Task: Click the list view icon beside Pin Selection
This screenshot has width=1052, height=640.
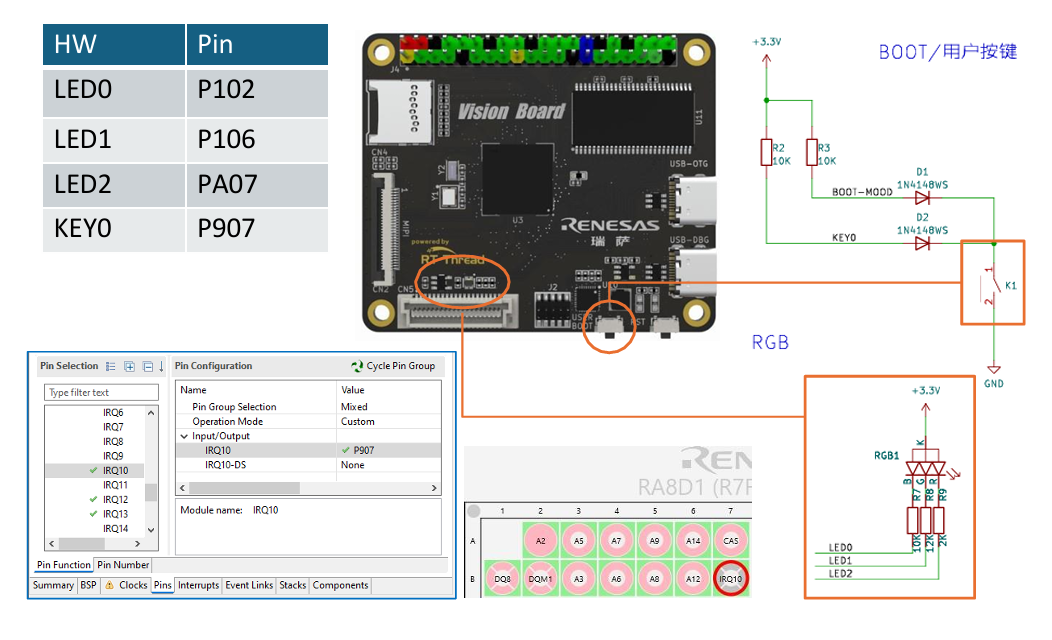Action: point(111,367)
